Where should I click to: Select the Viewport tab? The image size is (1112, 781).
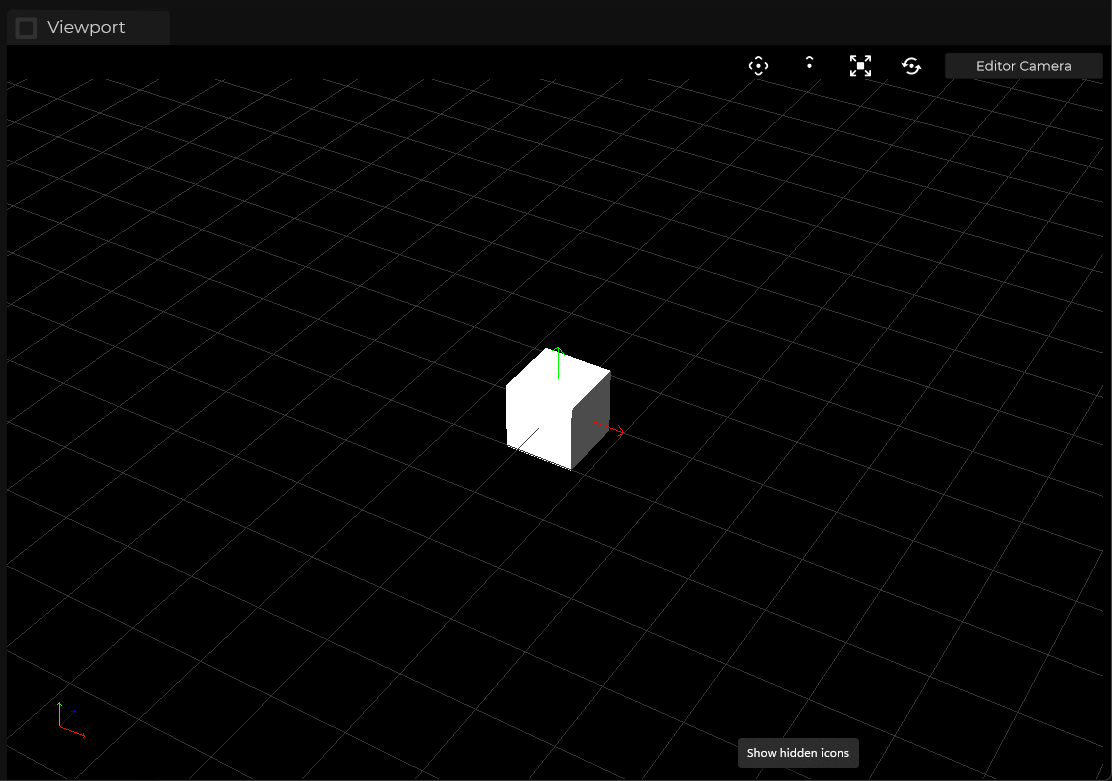pos(87,28)
